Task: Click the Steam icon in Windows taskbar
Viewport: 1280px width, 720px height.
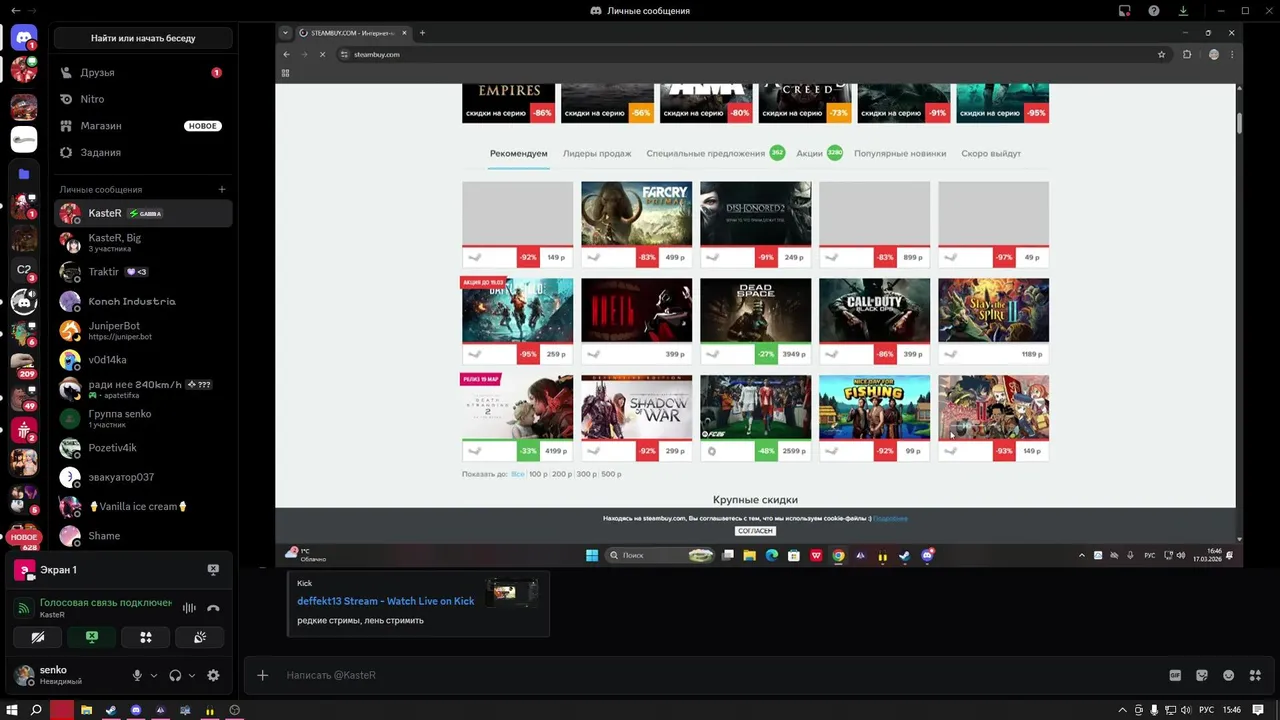Action: pos(111,710)
